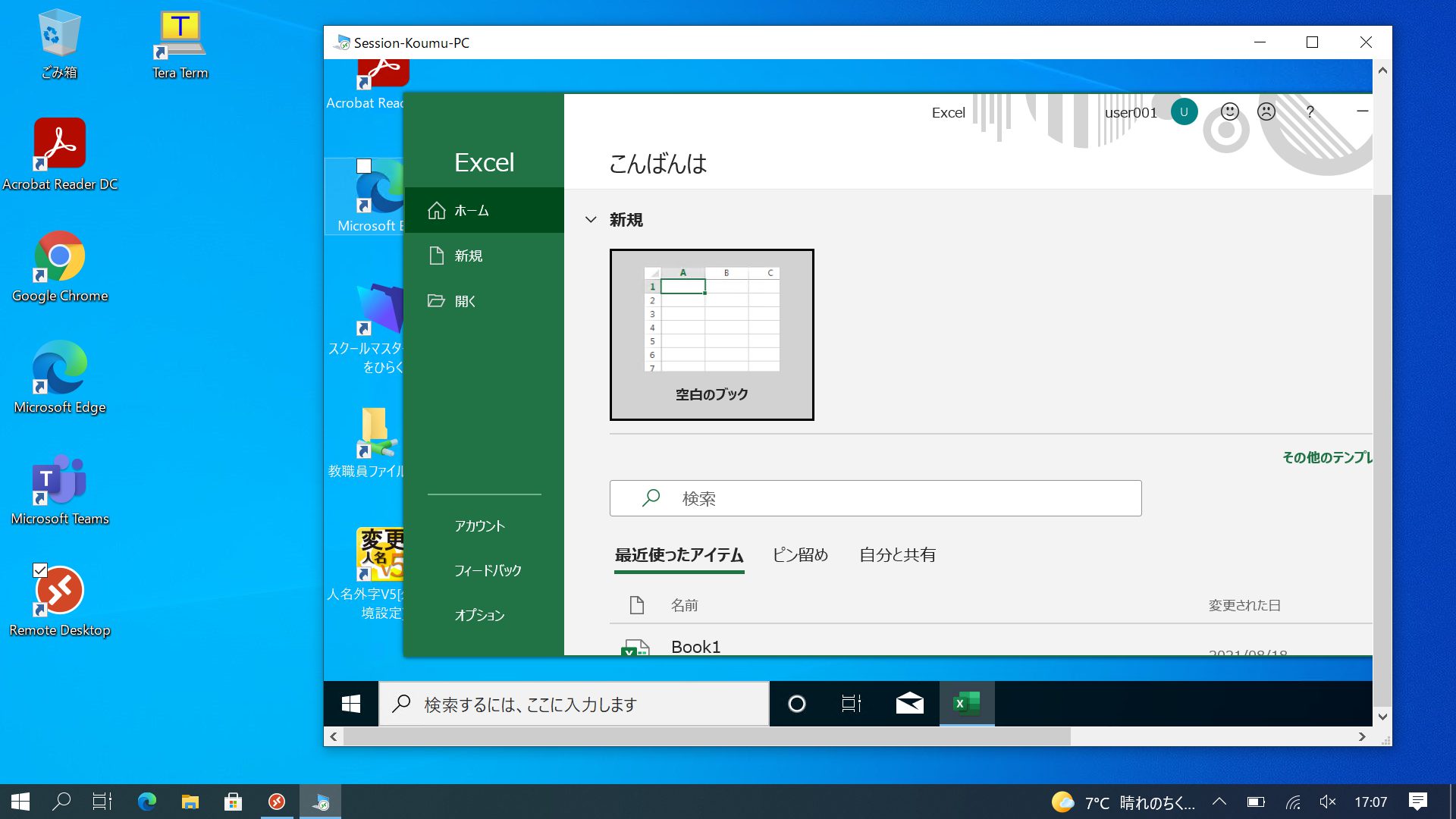
Task: Launch Microsoft Edge on local desktop
Action: pos(60,378)
